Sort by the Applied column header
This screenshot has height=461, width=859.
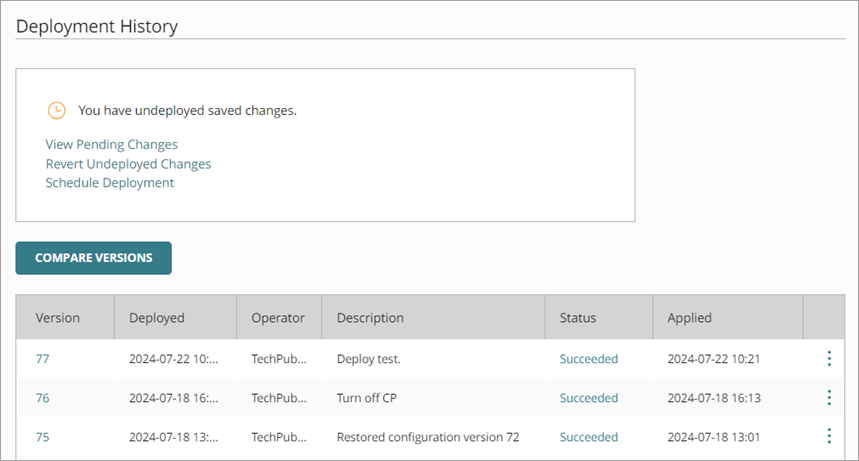click(690, 318)
